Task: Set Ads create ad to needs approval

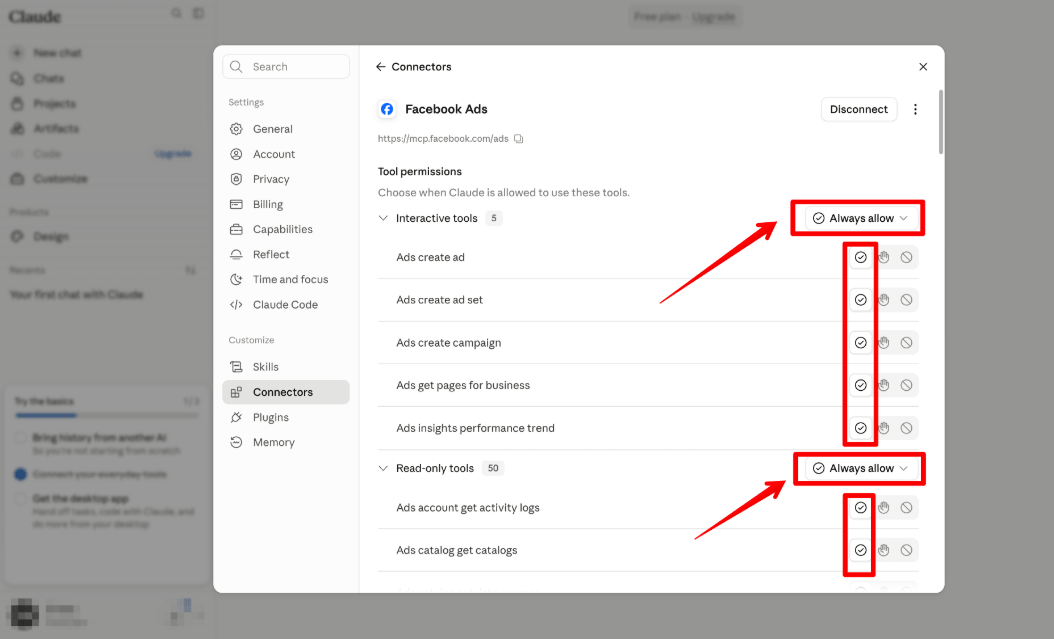Action: click(x=884, y=257)
